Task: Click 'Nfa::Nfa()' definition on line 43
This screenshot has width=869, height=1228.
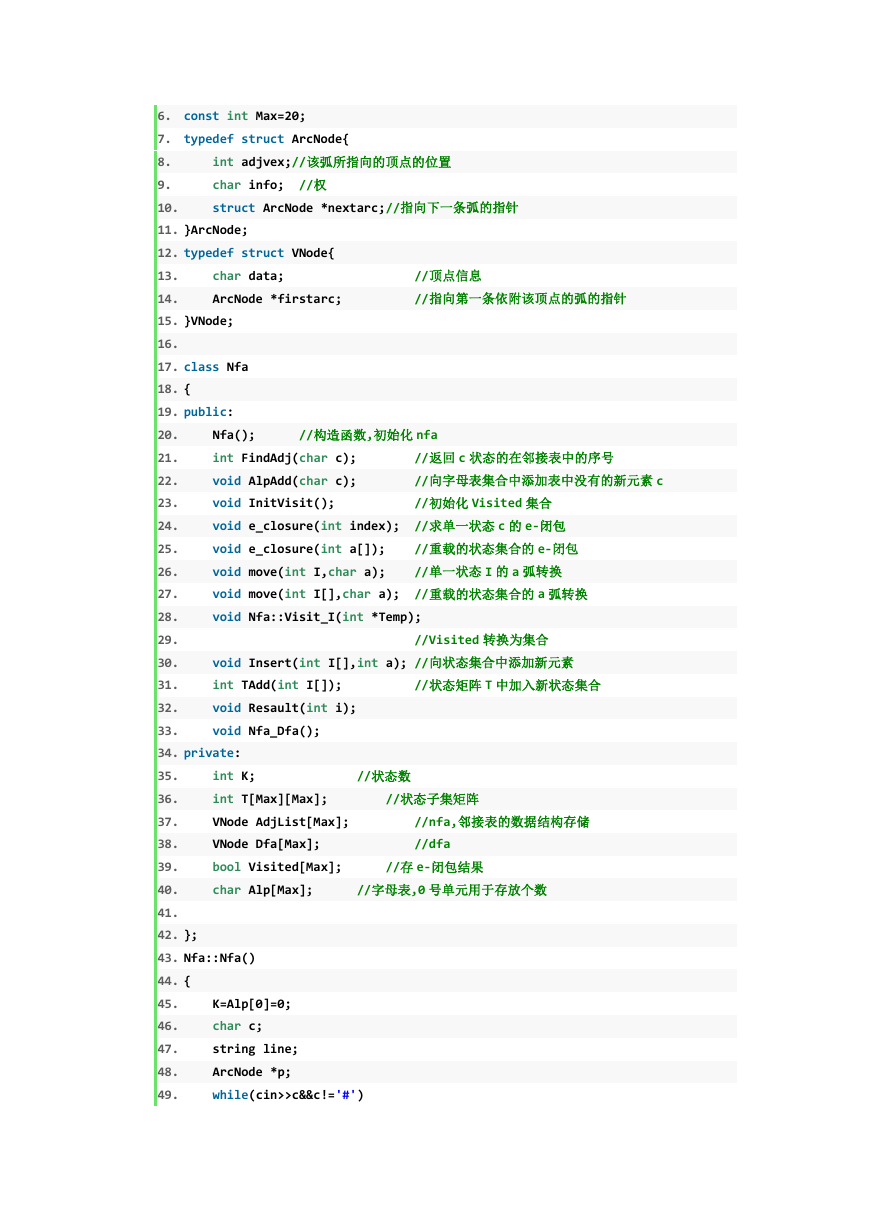Action: tap(220, 958)
